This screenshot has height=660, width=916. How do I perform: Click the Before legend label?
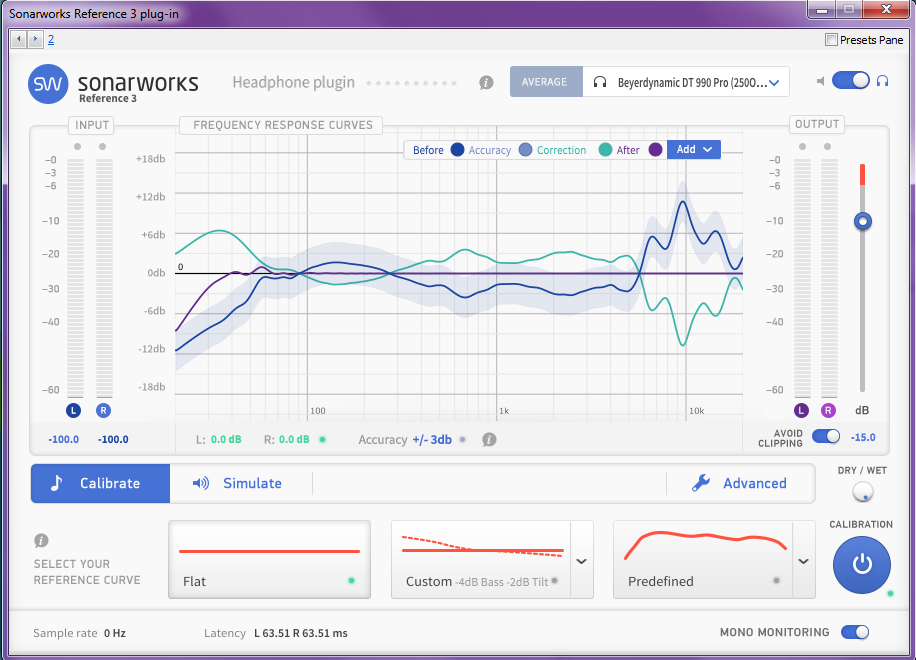coord(428,150)
